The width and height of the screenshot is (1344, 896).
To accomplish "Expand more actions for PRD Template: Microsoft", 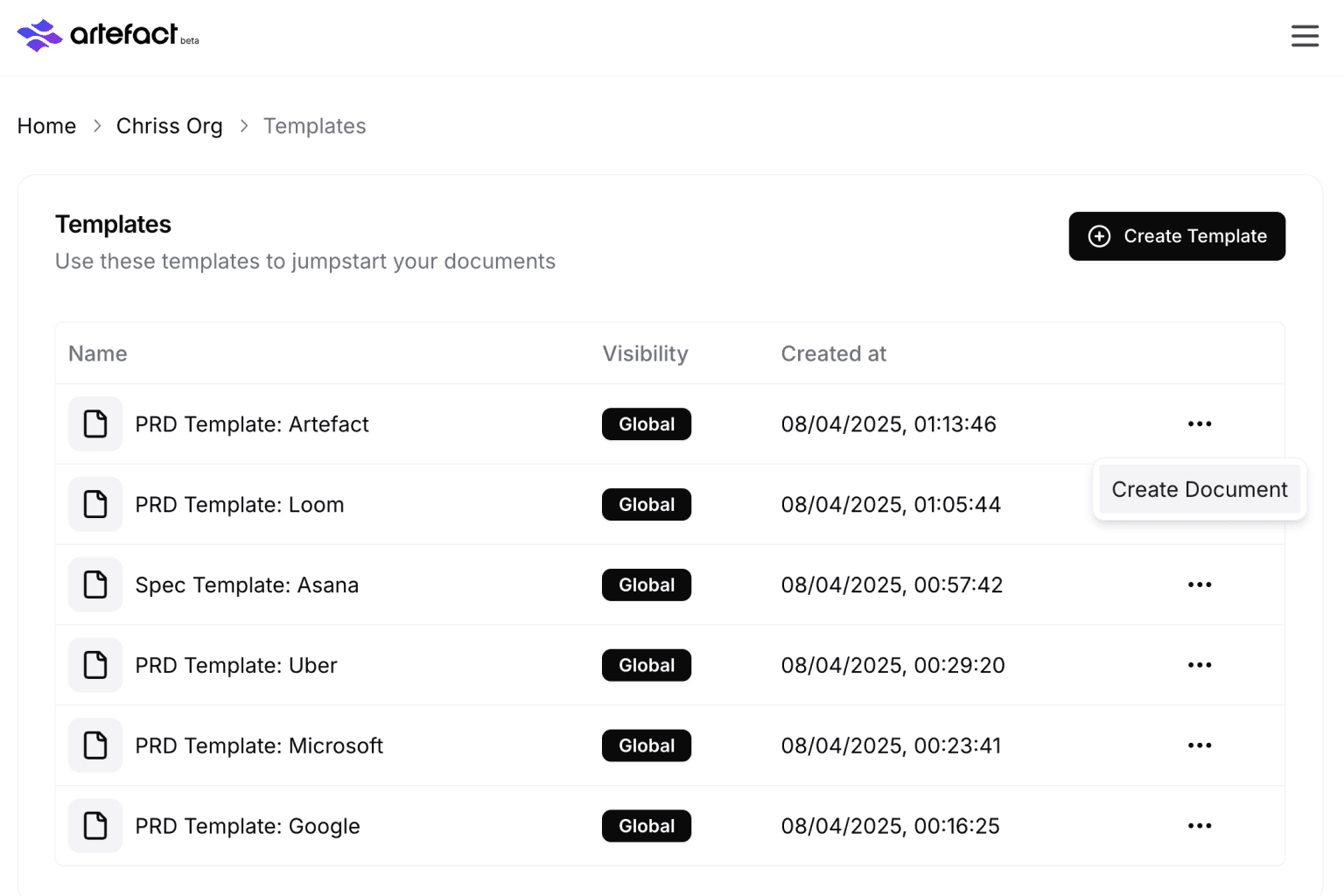I will coord(1199,745).
